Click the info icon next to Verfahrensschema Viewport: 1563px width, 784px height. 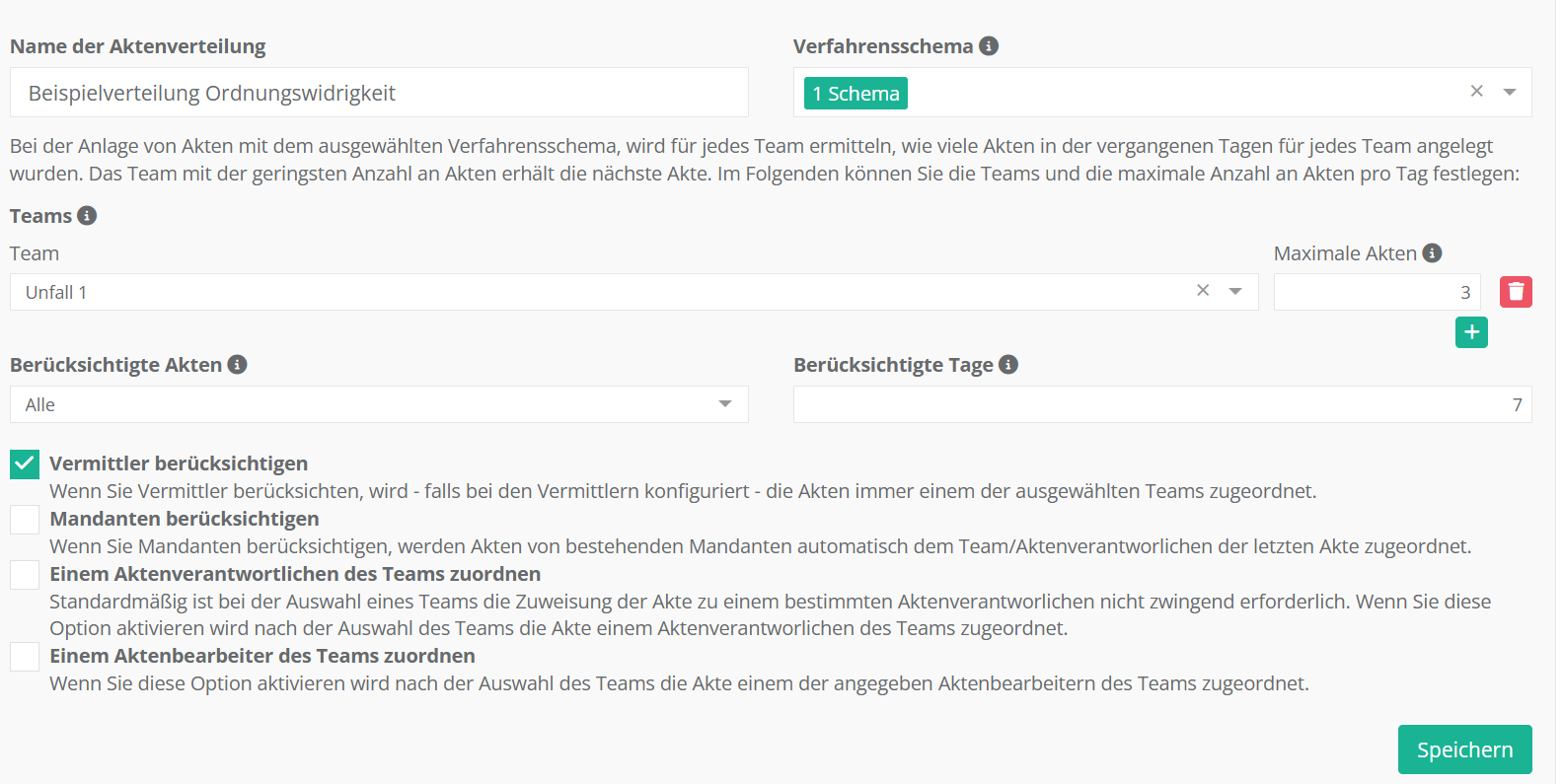tap(989, 46)
